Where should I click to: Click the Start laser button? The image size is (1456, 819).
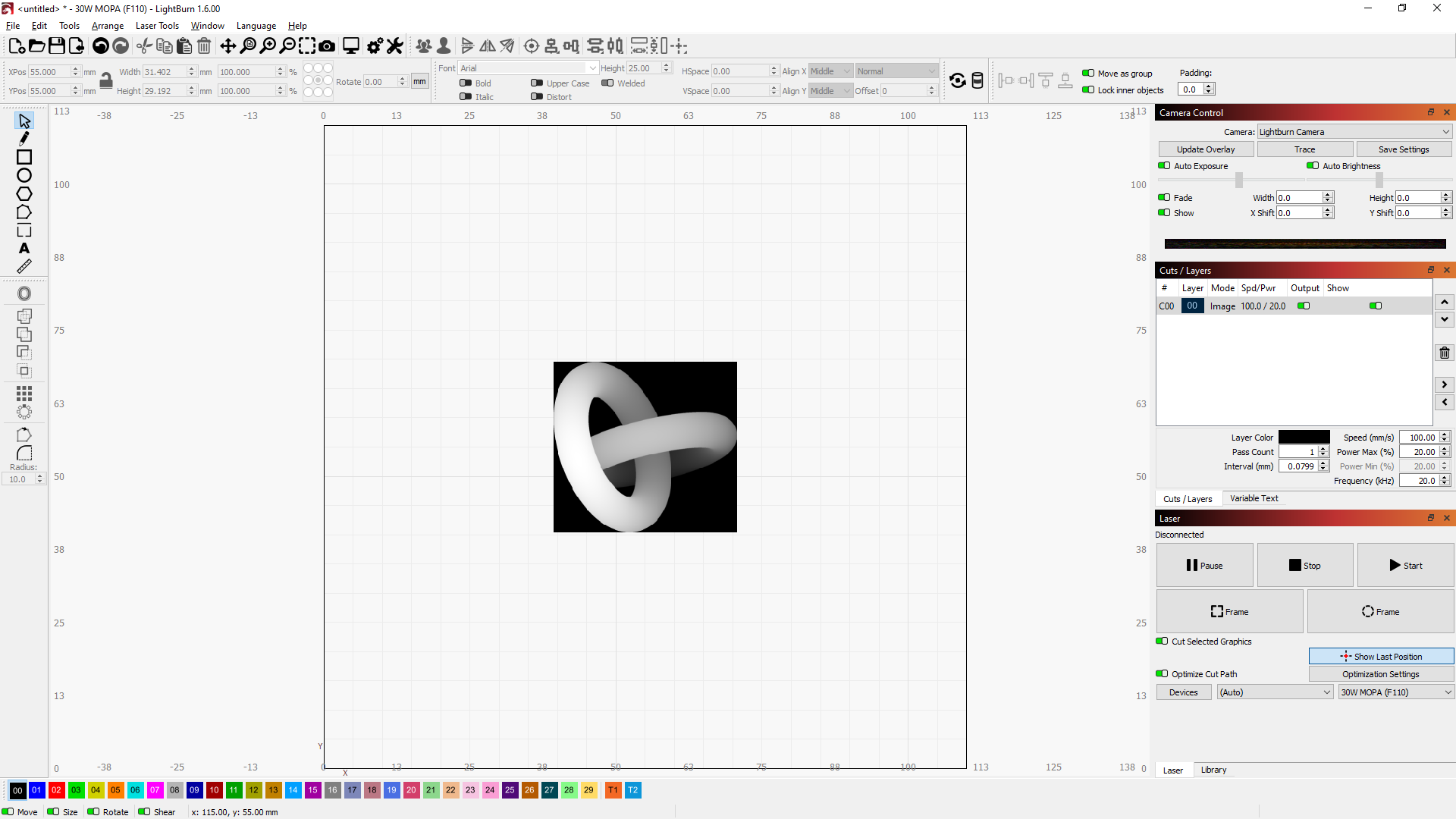click(1404, 565)
